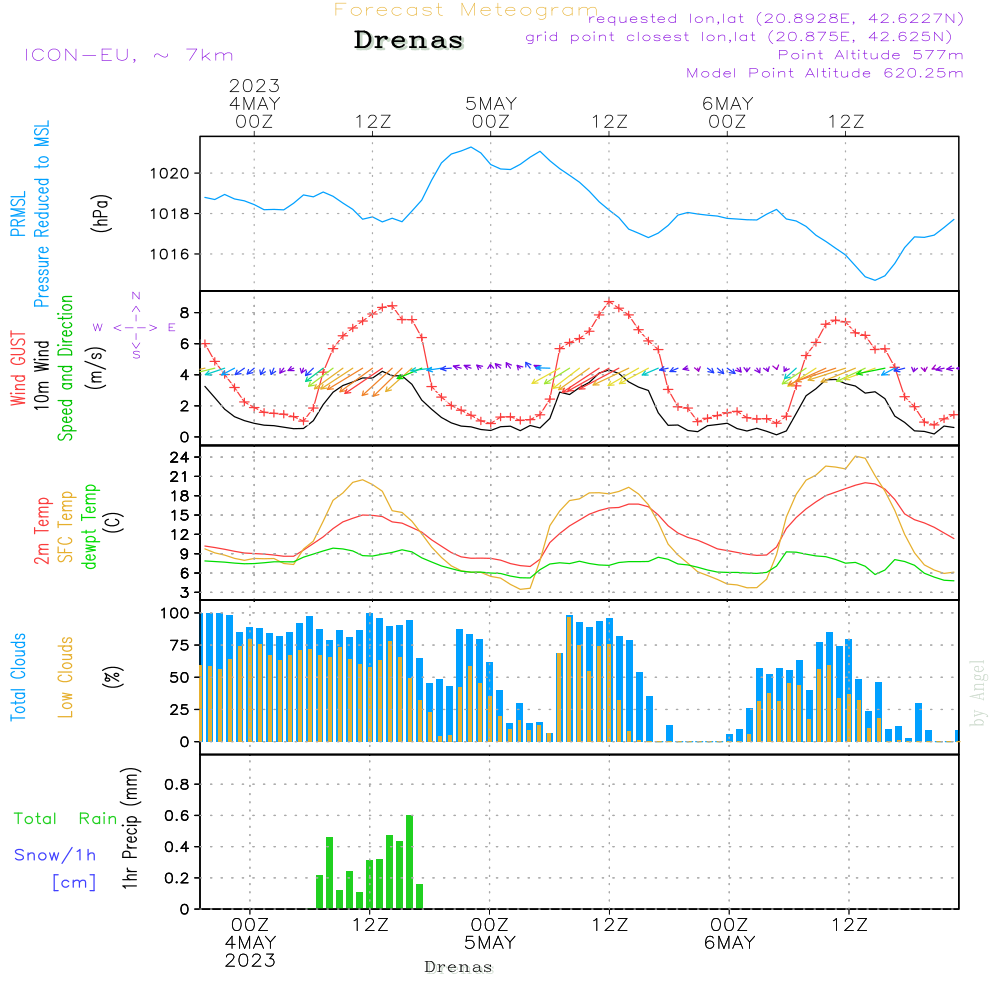
Task: Click the tallest green precipitation bar
Action: tap(409, 861)
